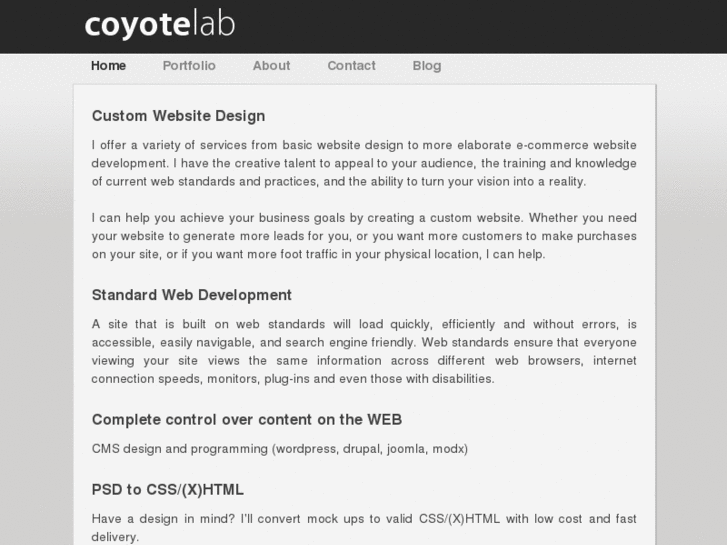Click the word 'modx' in the CMS line
This screenshot has width=727, height=545.
[x=451, y=449]
